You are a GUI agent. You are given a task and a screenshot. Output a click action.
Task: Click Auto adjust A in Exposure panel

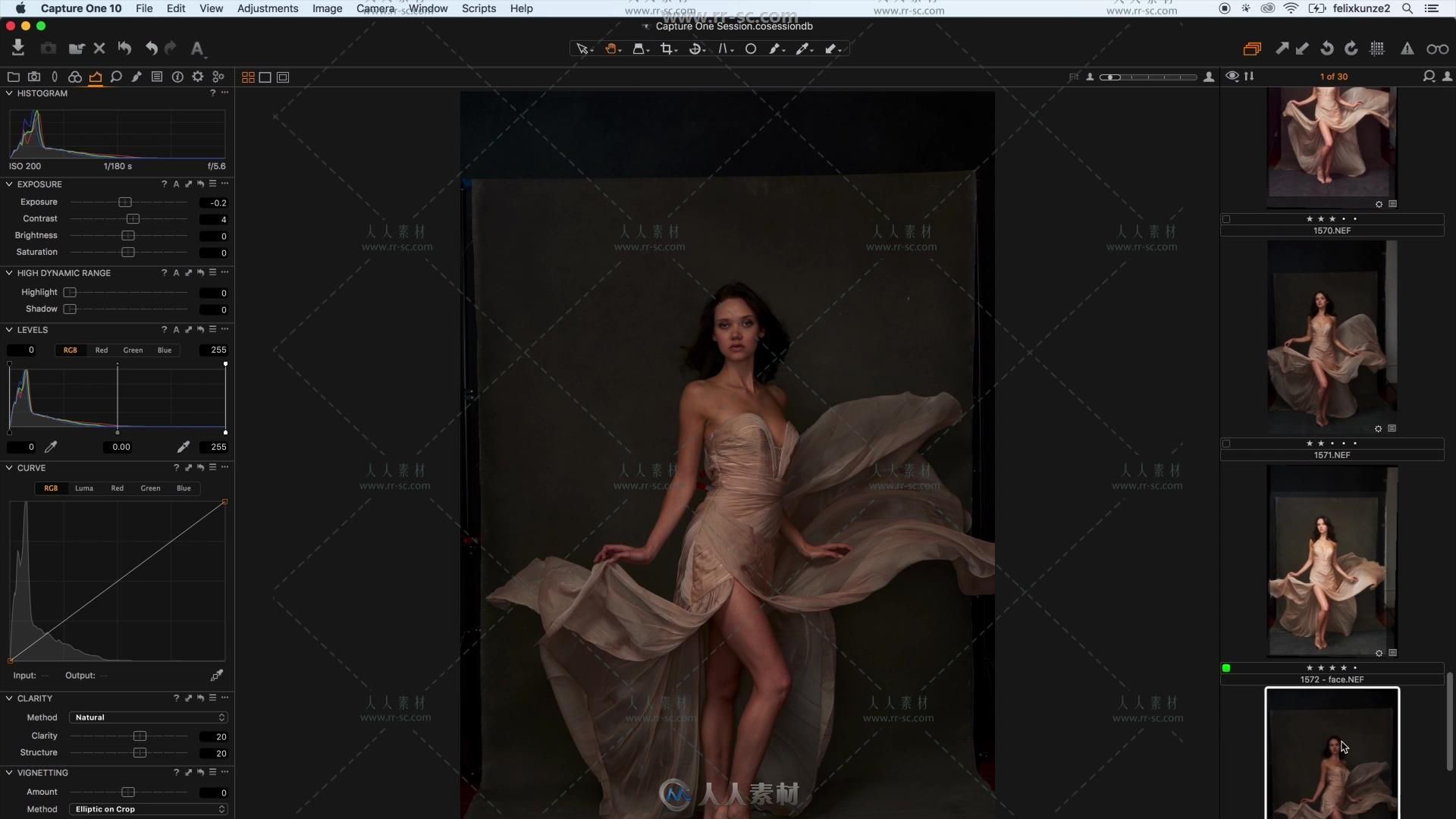[x=176, y=184]
